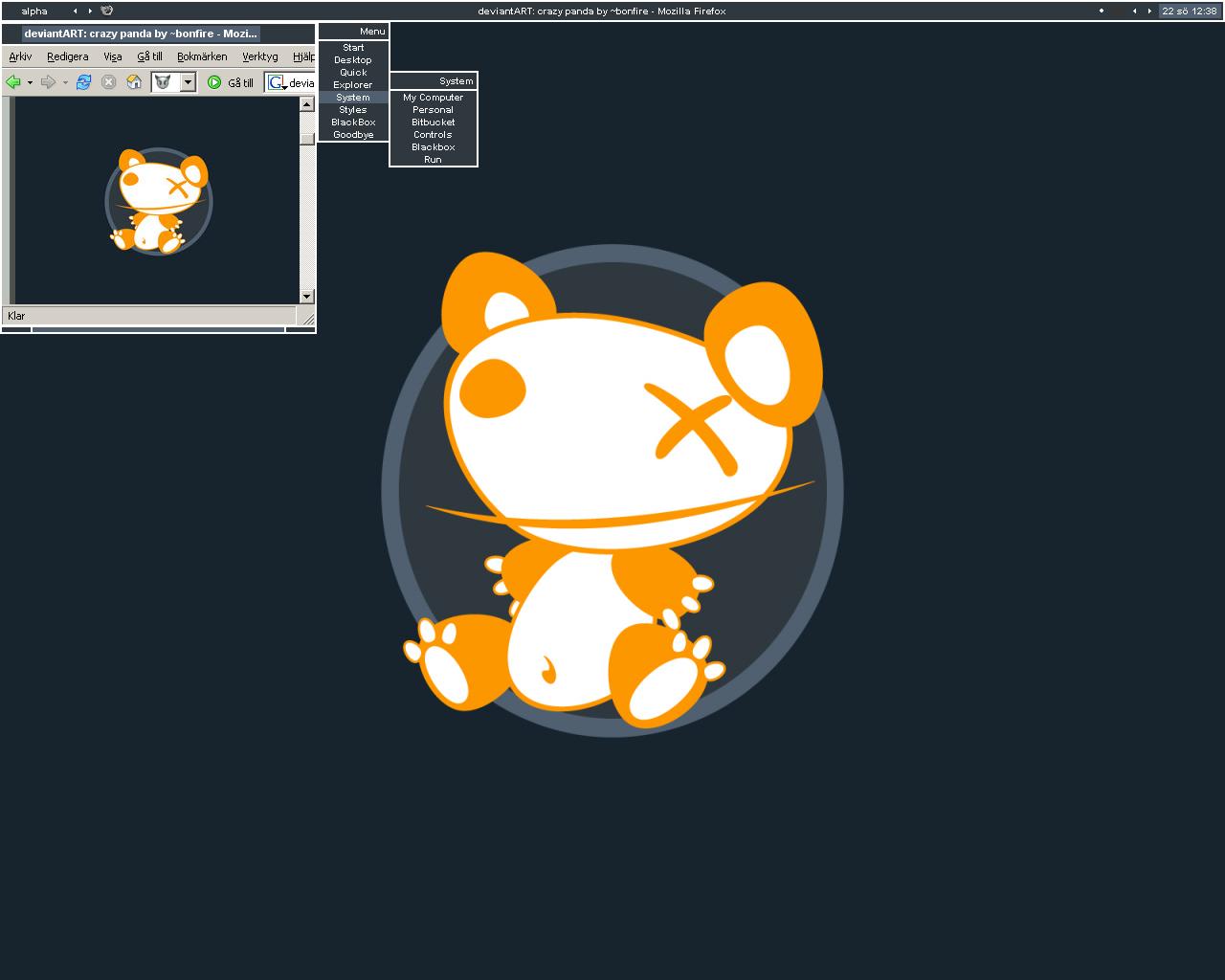Click the resize grip in Firefox status bar
Screen dimensions: 1225x980
307,318
